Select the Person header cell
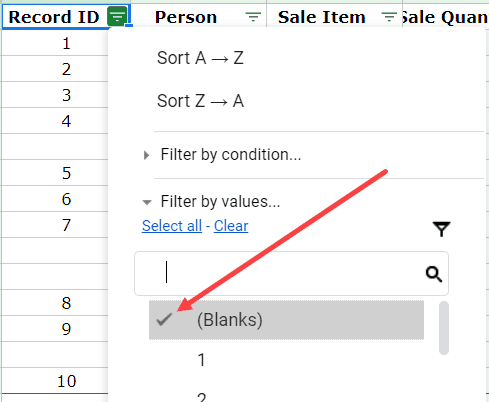 point(199,16)
